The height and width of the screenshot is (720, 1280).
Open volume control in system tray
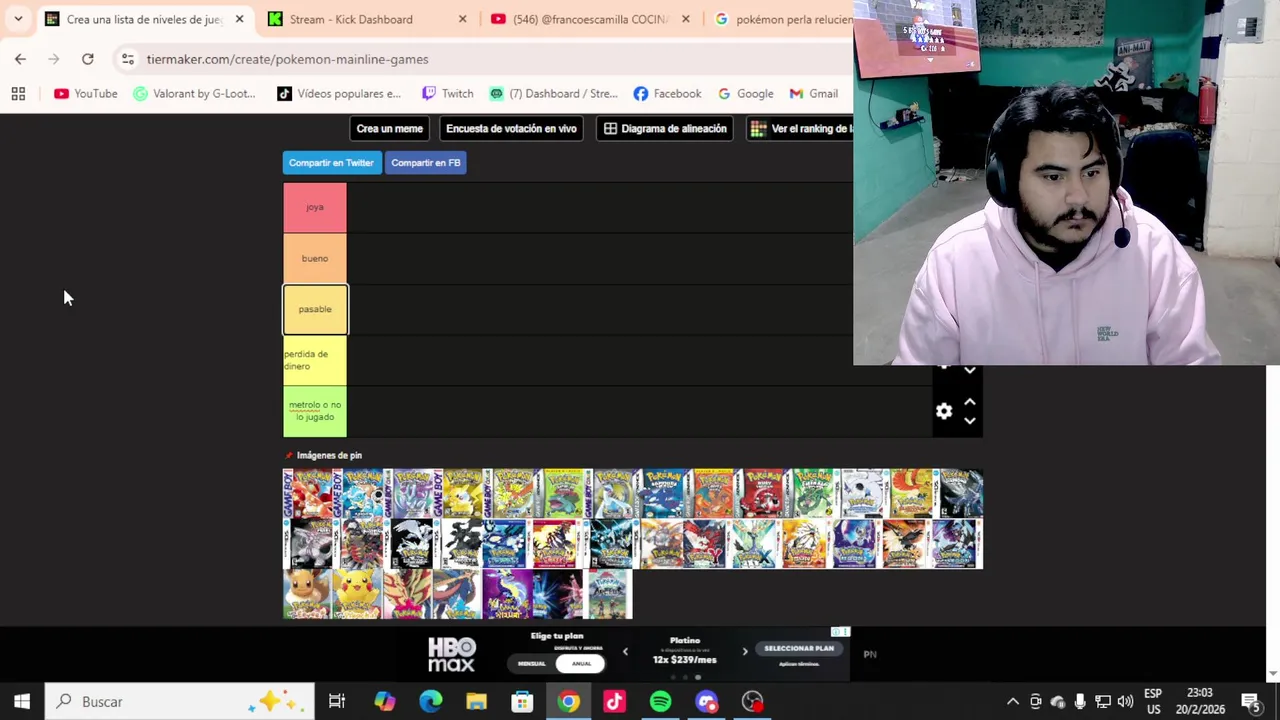[1125, 702]
